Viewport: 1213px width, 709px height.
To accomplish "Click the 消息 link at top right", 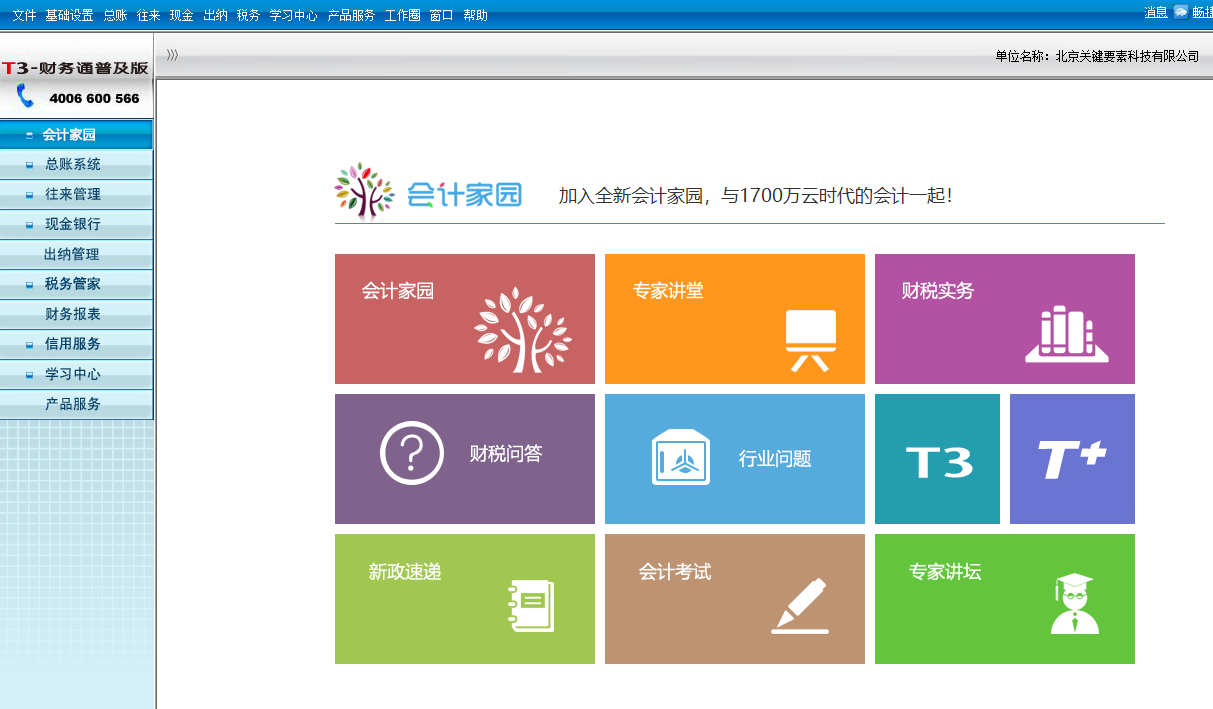I will click(1156, 12).
